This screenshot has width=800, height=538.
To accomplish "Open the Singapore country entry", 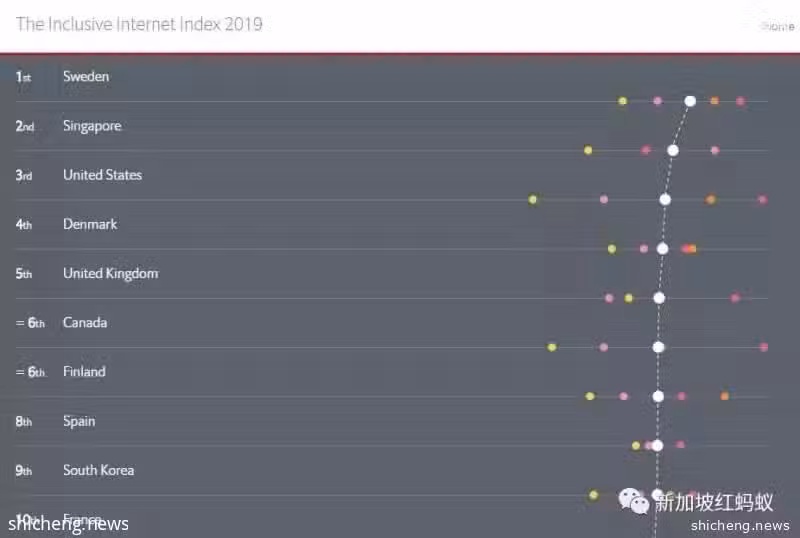I will tap(92, 126).
